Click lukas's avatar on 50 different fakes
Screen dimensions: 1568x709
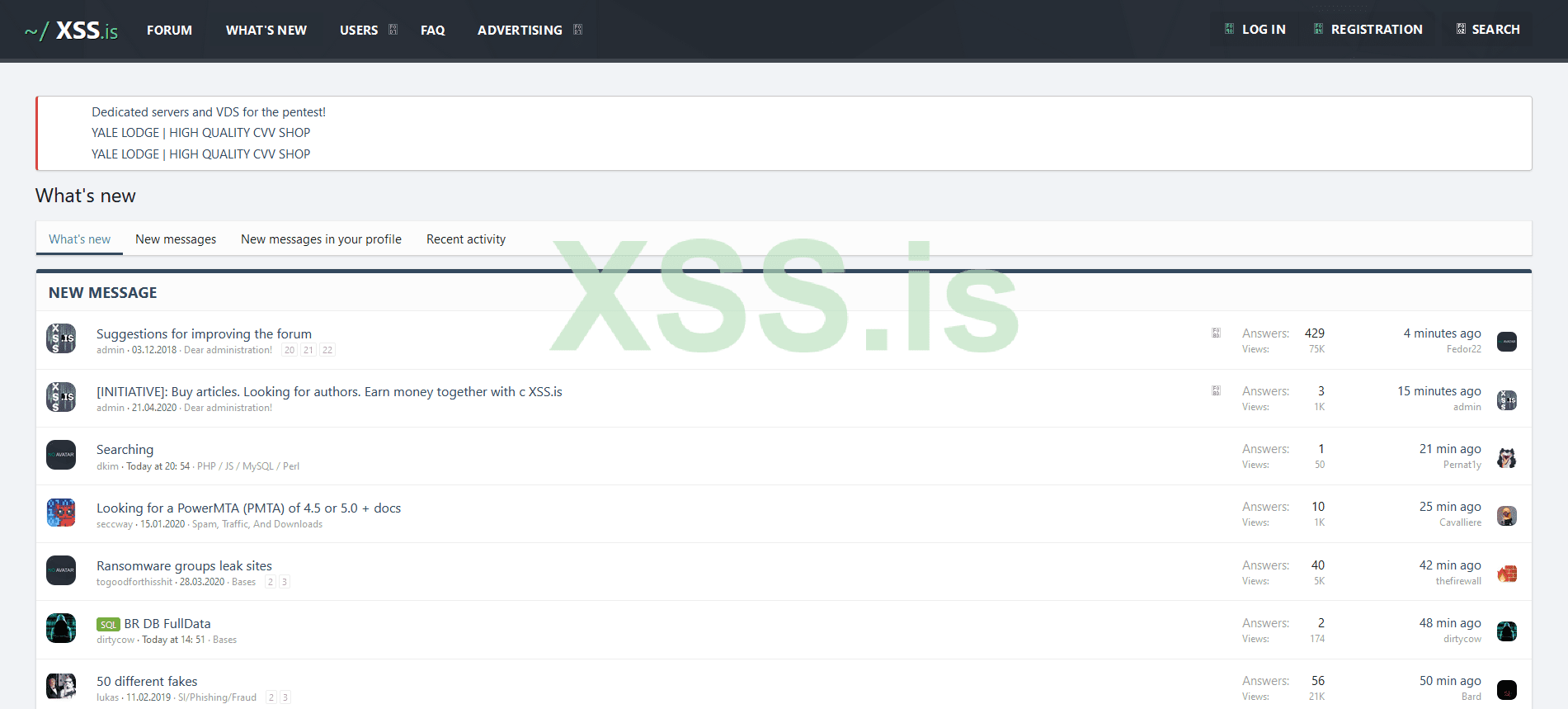click(x=61, y=686)
